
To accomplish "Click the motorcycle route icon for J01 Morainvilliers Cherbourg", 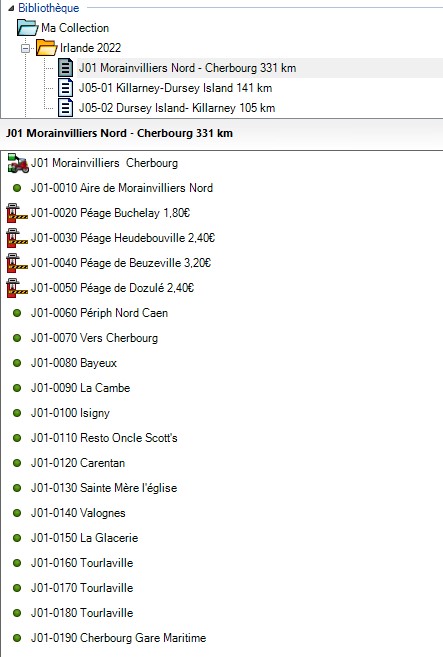I will [18, 163].
